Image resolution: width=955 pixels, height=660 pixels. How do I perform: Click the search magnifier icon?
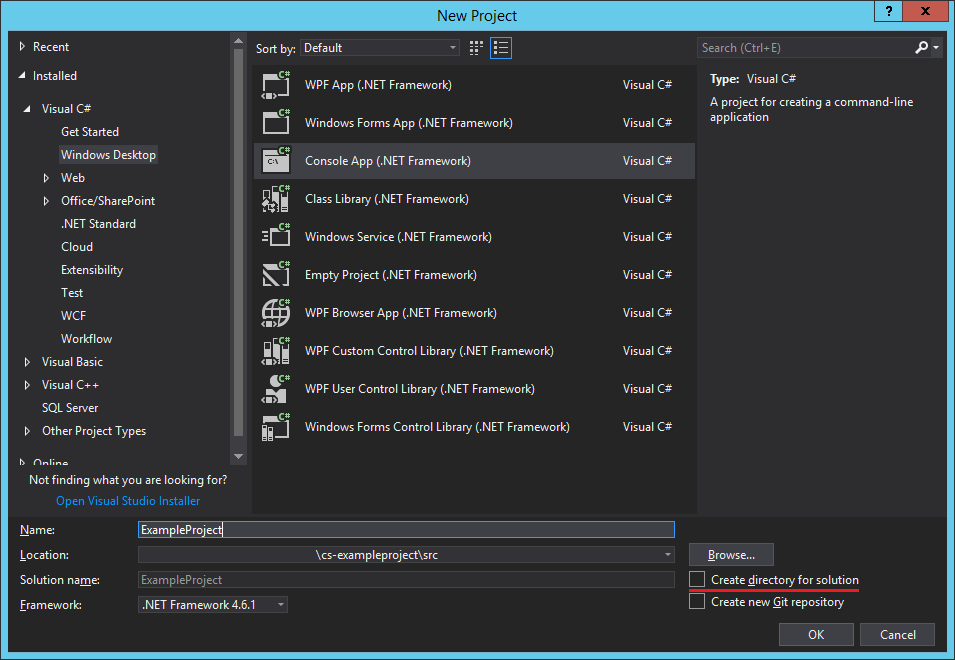point(921,47)
